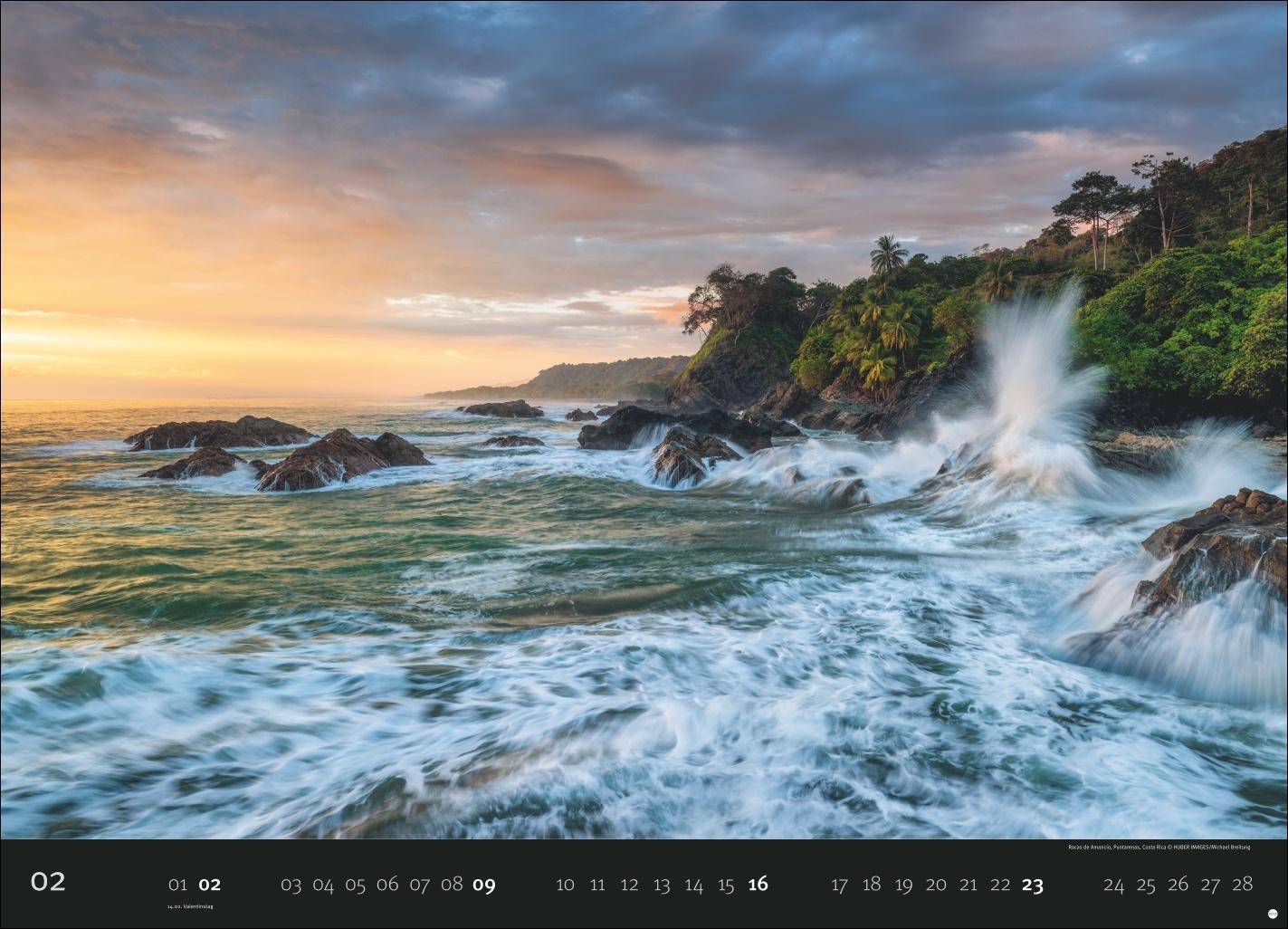Select day 19 in the date row
Screen dimensions: 1288x929
903,885
